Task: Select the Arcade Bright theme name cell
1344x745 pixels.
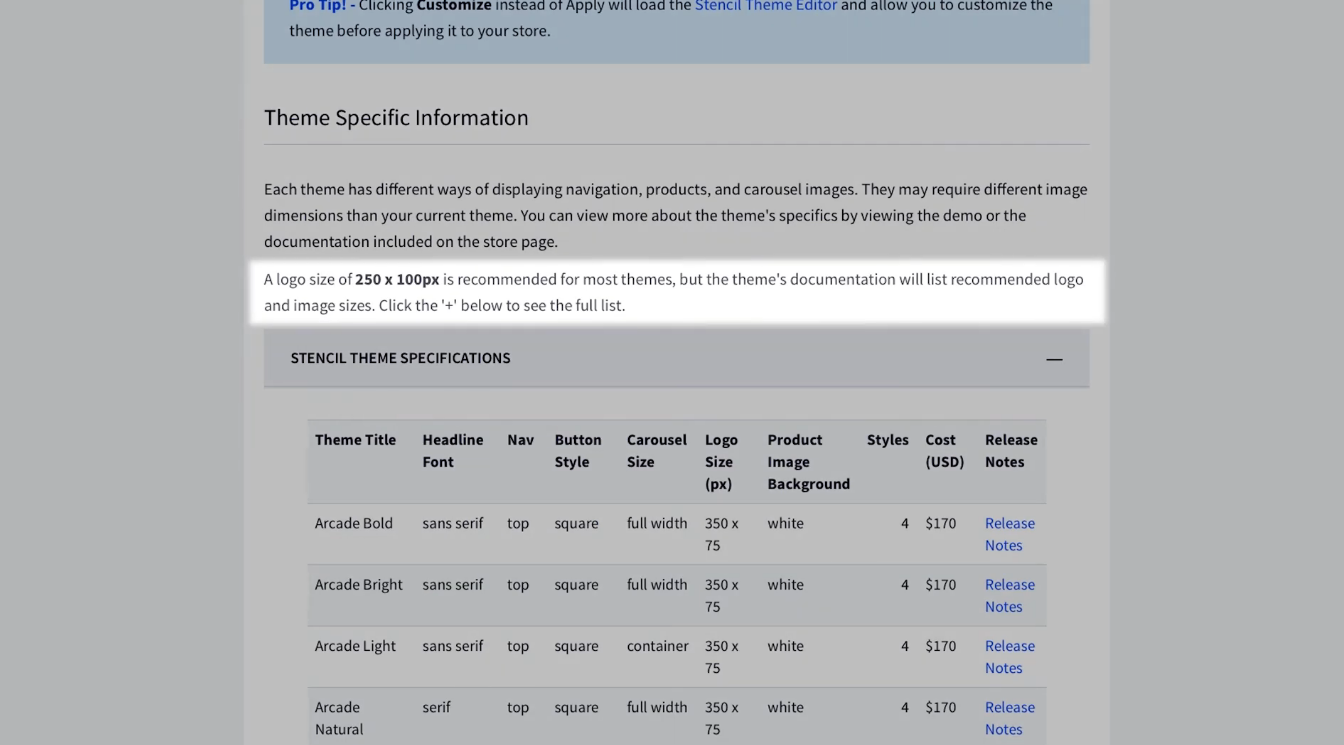Action: tap(358, 585)
